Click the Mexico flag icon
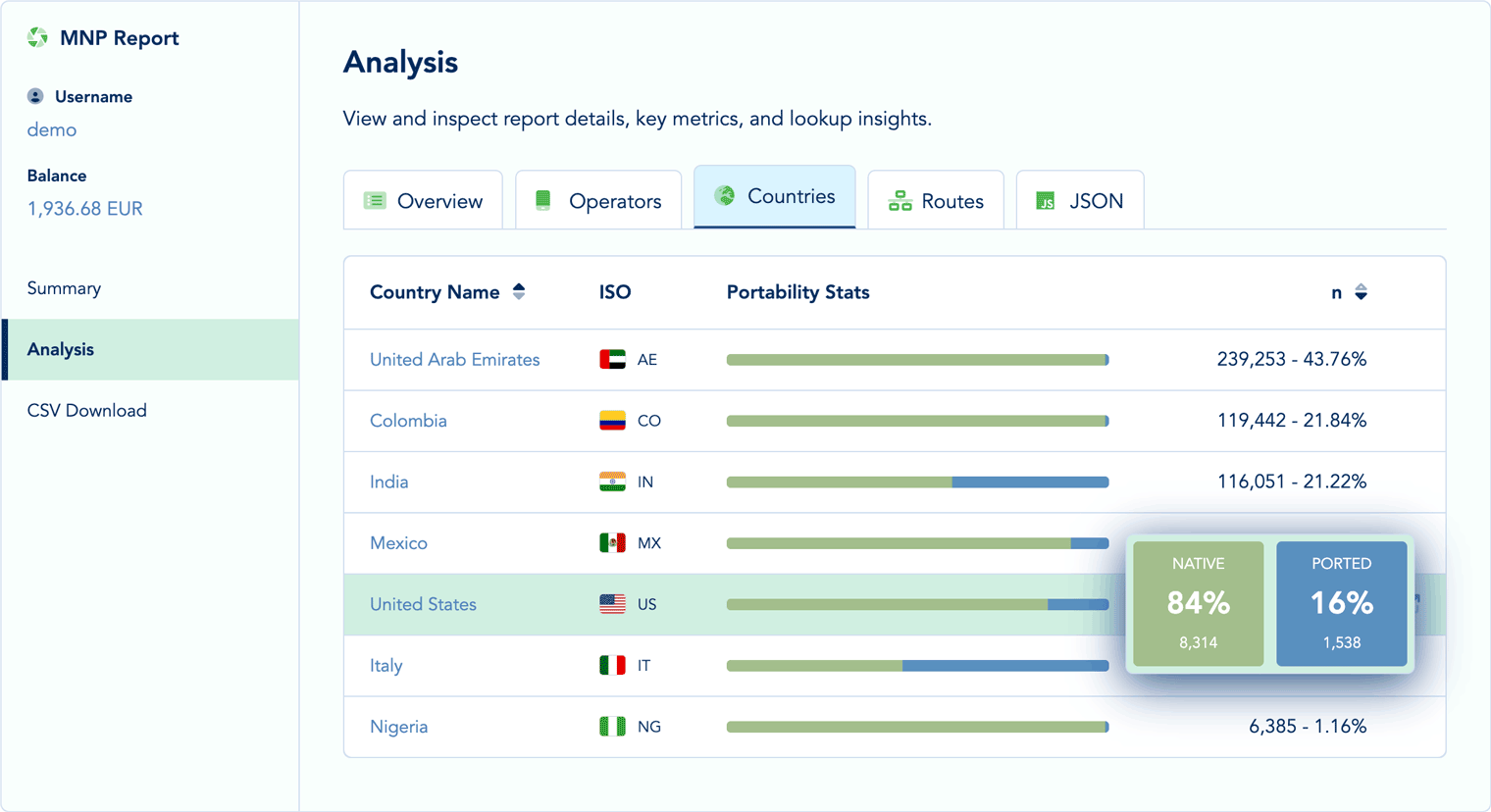Viewport: 1491px width, 812px height. [612, 543]
